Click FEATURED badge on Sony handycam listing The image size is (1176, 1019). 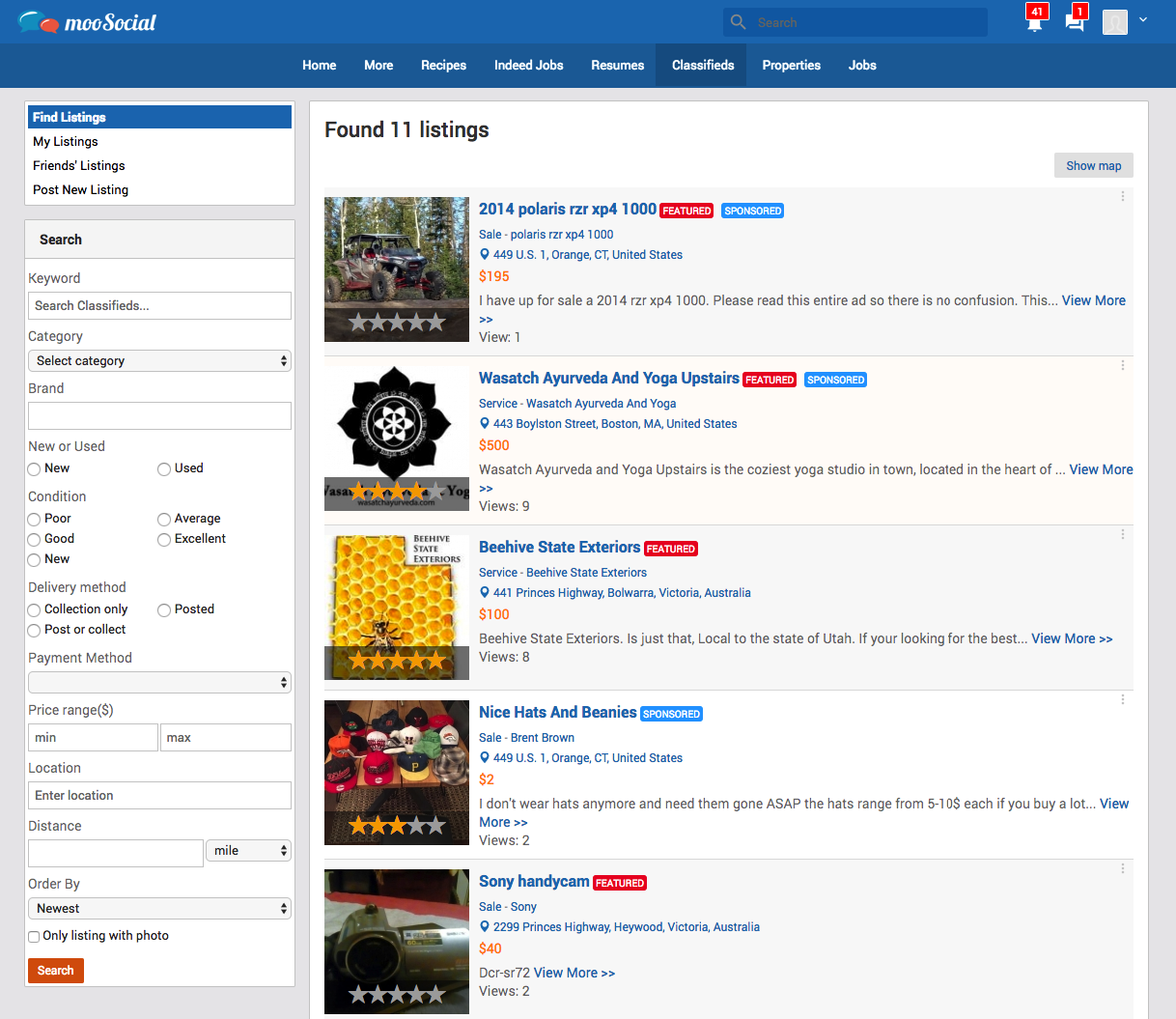pyautogui.click(x=620, y=883)
